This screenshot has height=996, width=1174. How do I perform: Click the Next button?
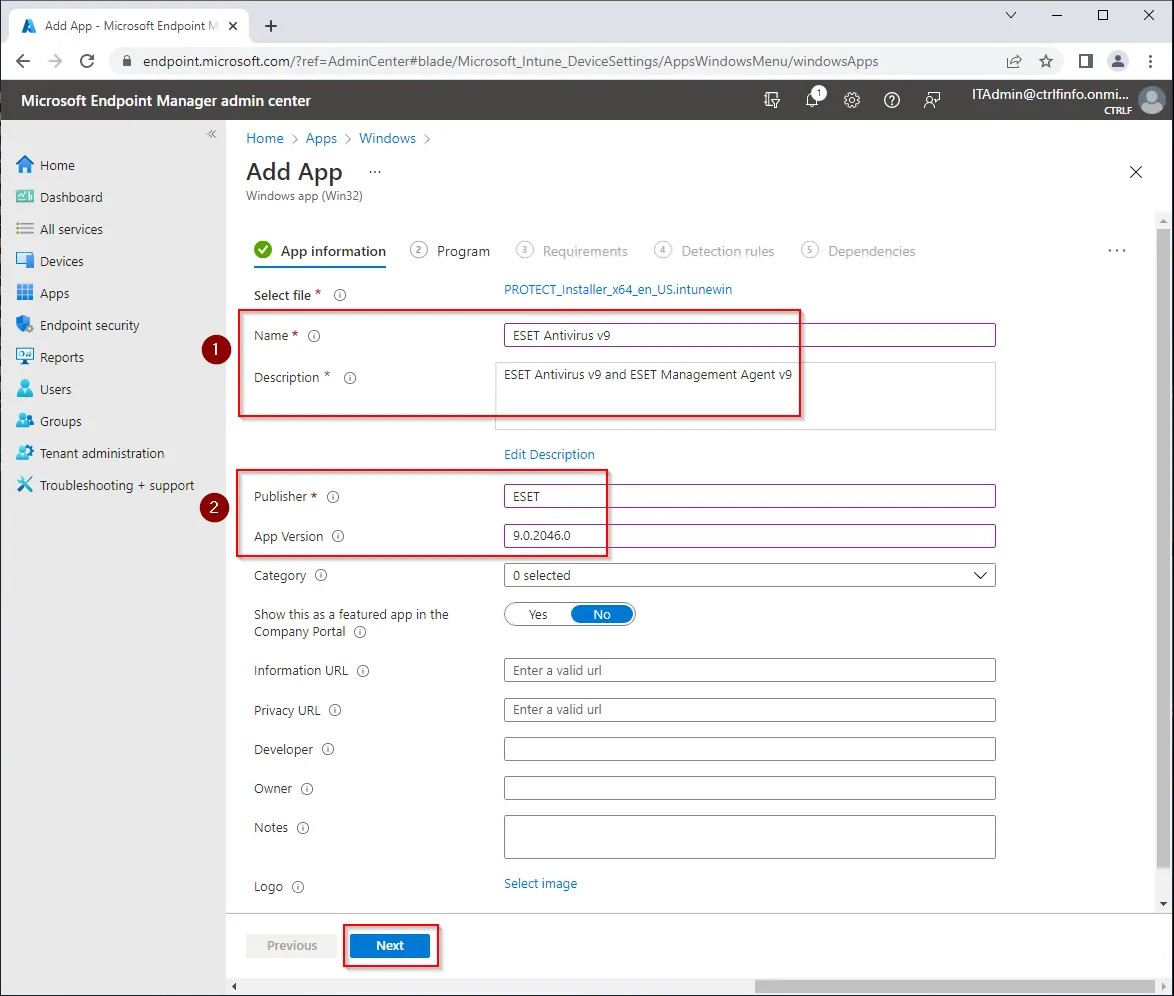point(390,945)
